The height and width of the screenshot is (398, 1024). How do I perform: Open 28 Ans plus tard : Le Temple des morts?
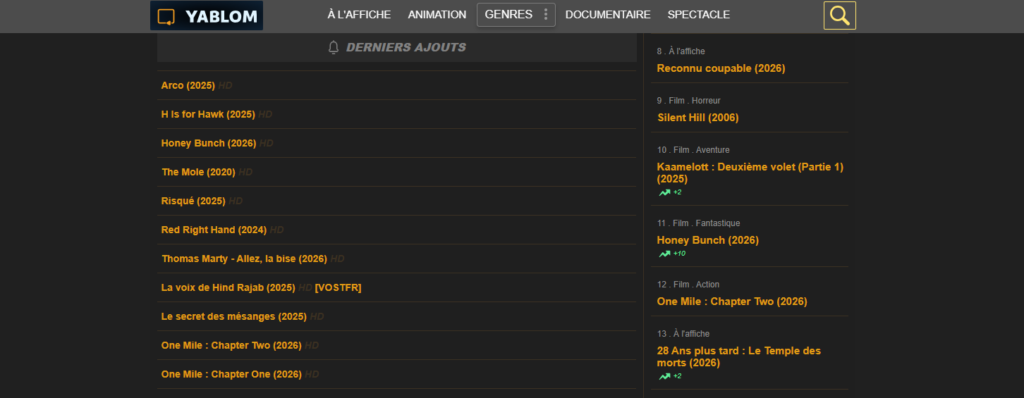739,357
